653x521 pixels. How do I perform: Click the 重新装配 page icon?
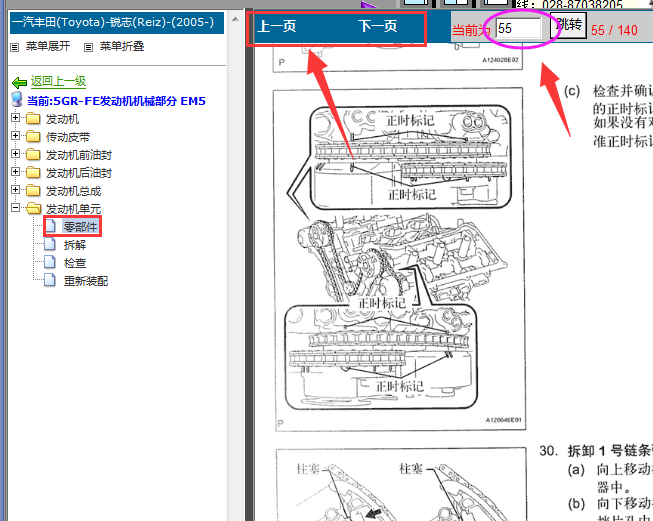pyautogui.click(x=50, y=280)
